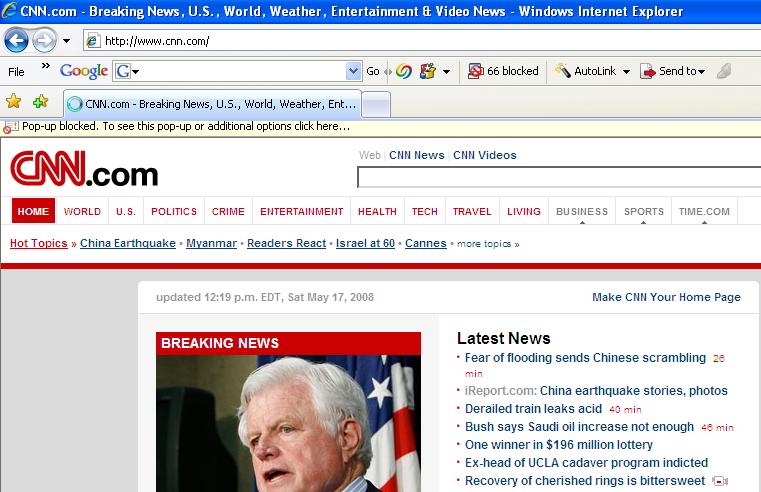This screenshot has width=761, height=492.
Task: Open the Favorites Center star icon
Action: pos(14,101)
